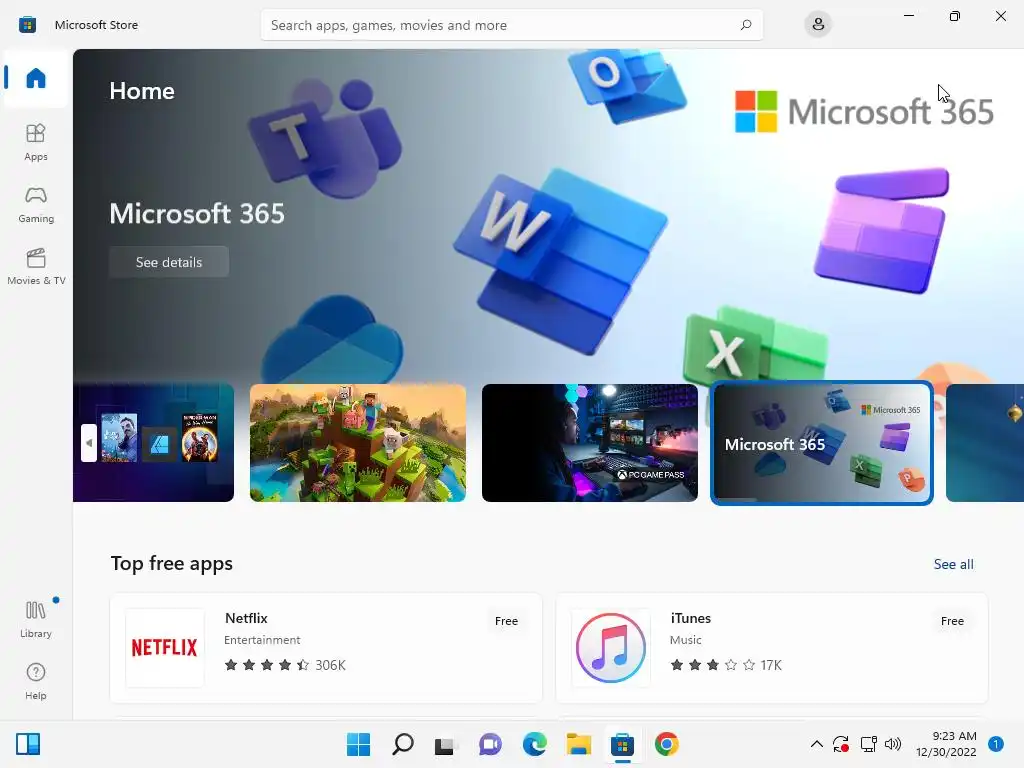Minimize the Microsoft Store window
This screenshot has height=768, width=1024.
coord(908,16)
